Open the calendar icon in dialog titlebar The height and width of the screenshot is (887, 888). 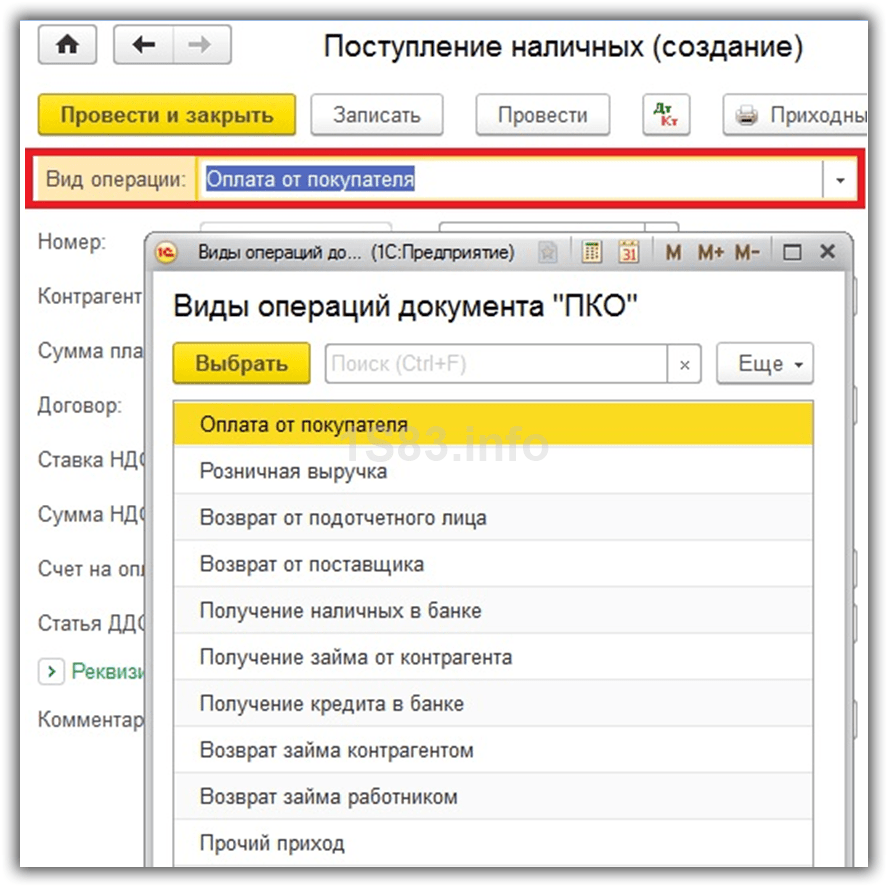(x=628, y=253)
